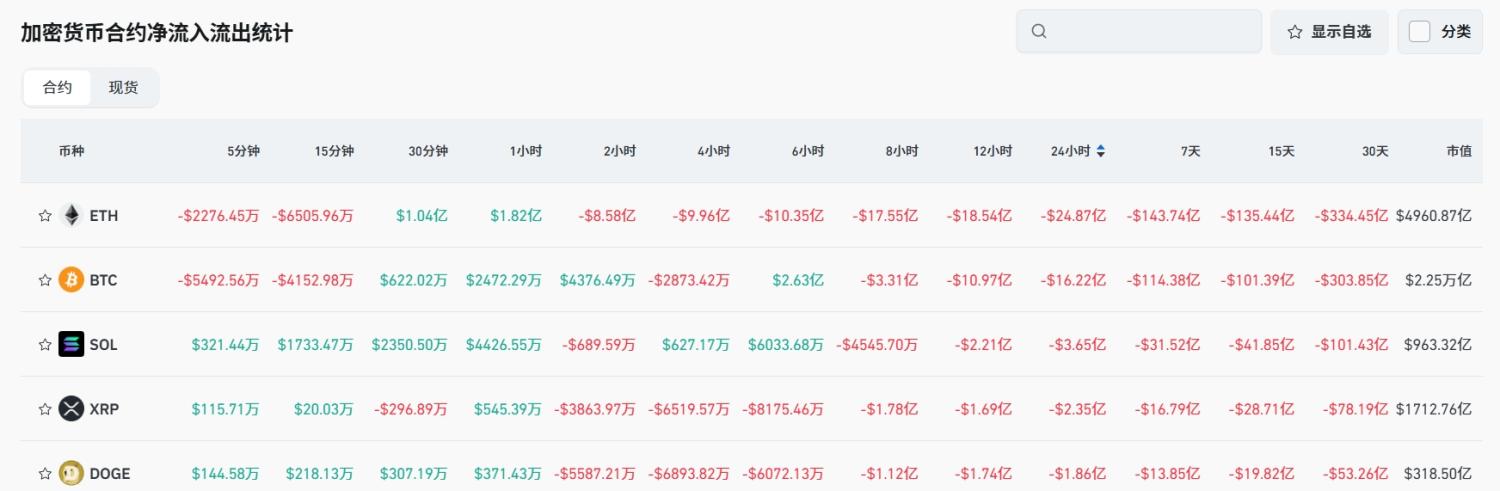Favorite BTC with its star icon

pyautogui.click(x=45, y=280)
